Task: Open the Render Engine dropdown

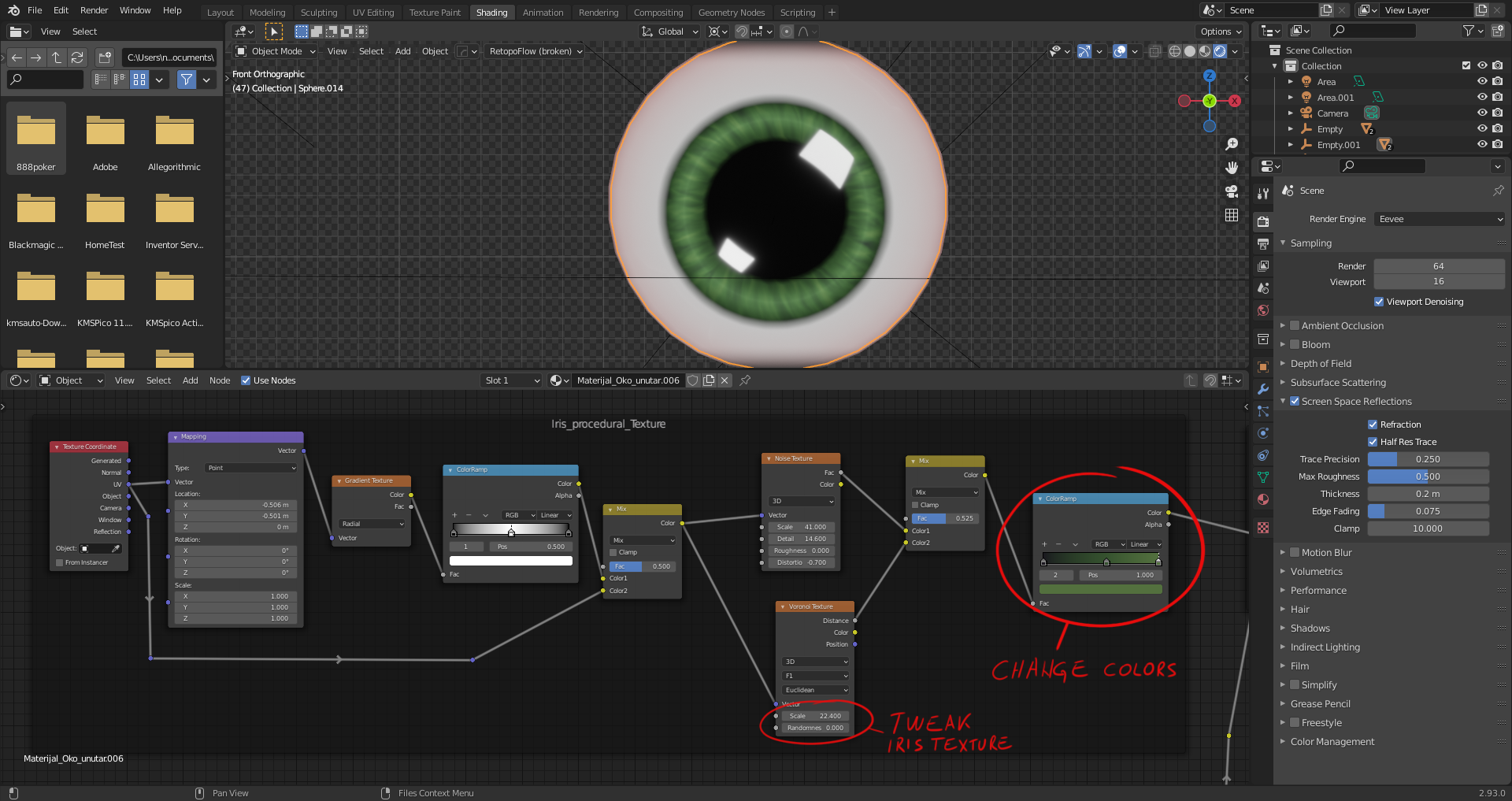Action: [1439, 219]
